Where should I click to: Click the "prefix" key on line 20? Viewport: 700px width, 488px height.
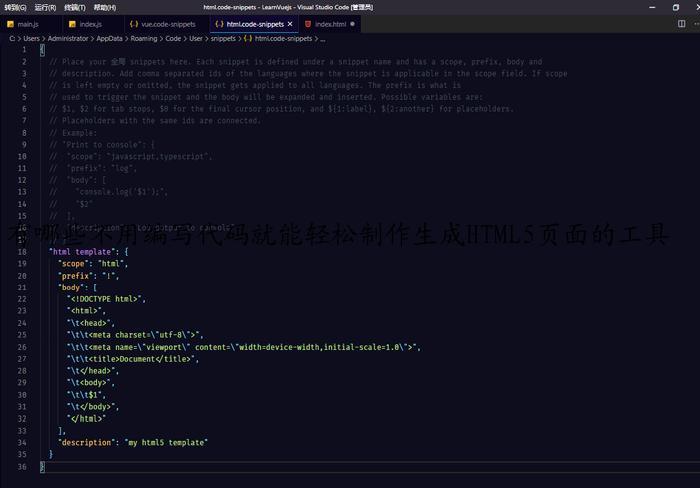(x=75, y=276)
